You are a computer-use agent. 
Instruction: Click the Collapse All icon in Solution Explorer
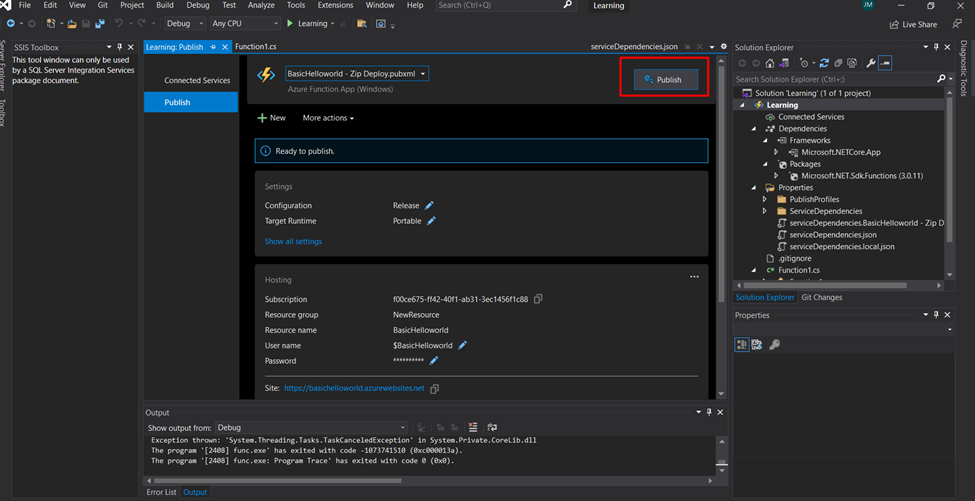(838, 63)
